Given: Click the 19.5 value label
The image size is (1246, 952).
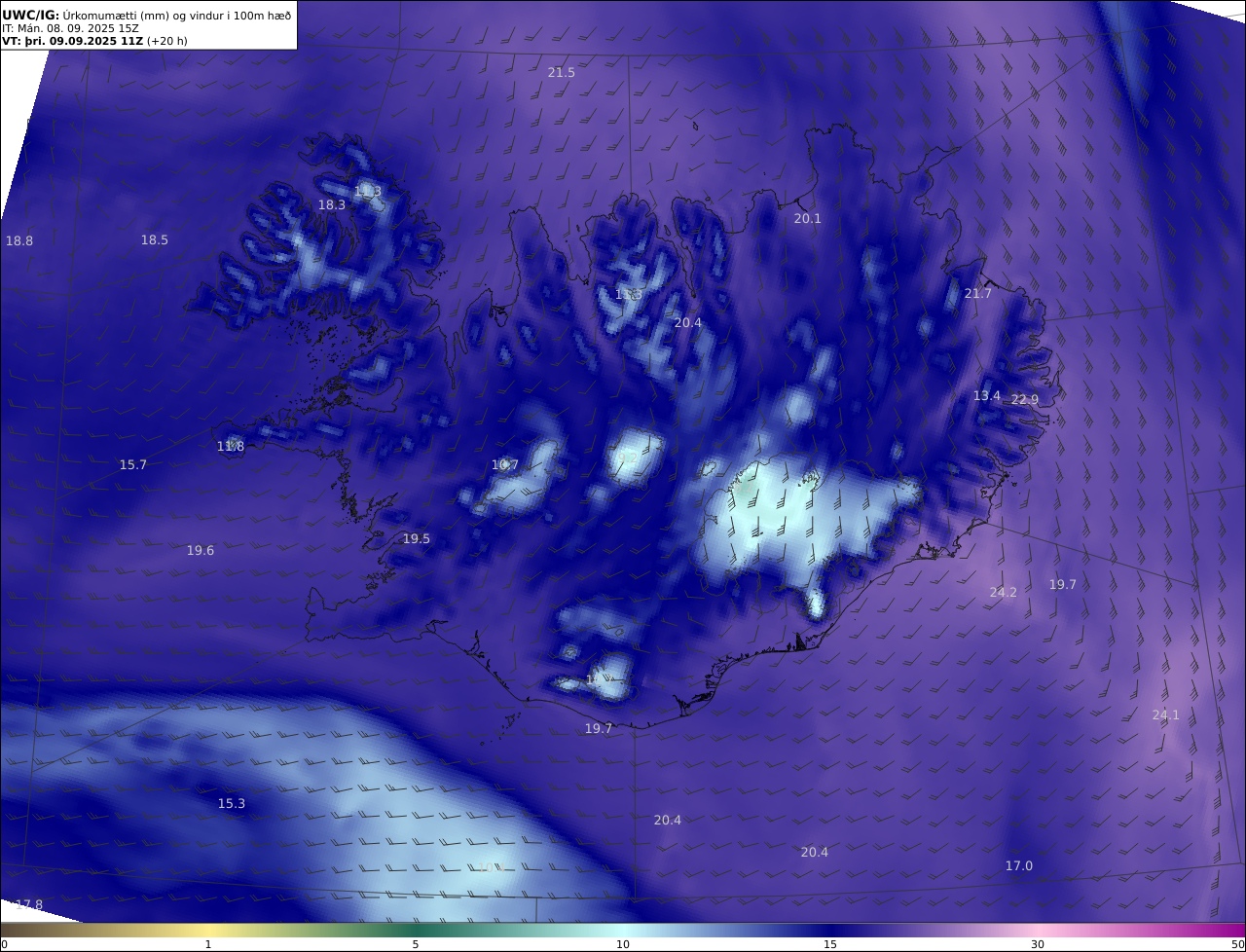Looking at the screenshot, I should coord(417,539).
